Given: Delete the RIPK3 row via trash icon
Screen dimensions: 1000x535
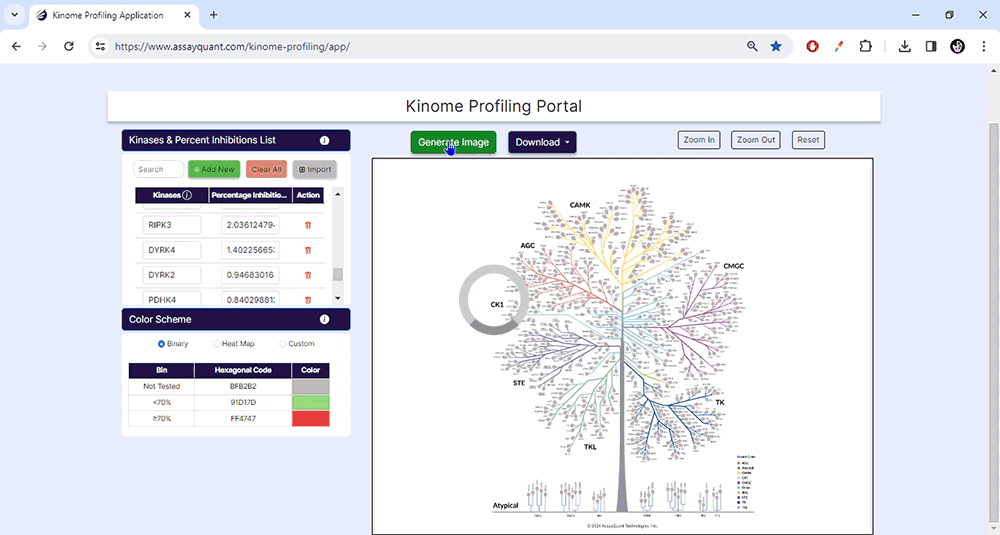Looking at the screenshot, I should click(308, 225).
